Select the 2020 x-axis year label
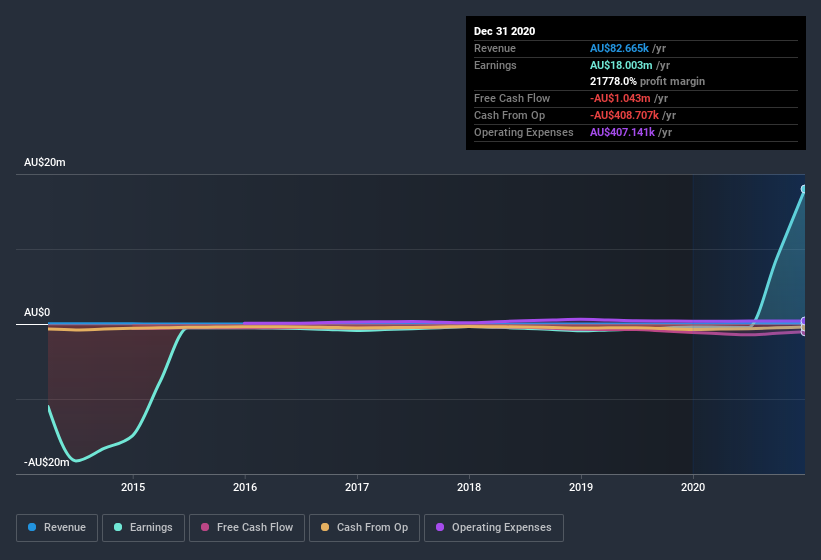Screen dimensions: 821x560 [x=693, y=487]
